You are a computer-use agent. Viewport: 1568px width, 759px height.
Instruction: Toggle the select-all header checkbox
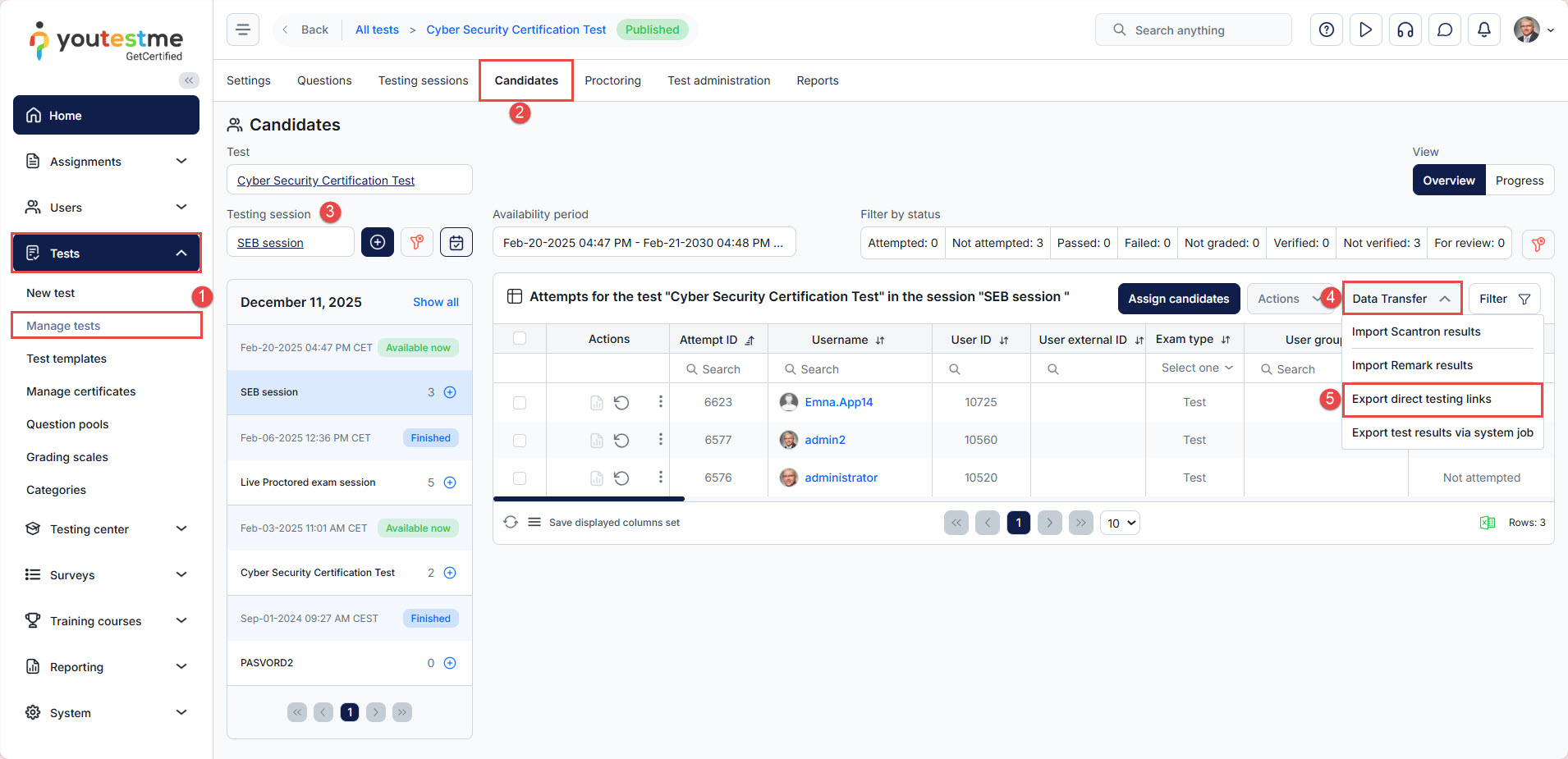coord(520,339)
